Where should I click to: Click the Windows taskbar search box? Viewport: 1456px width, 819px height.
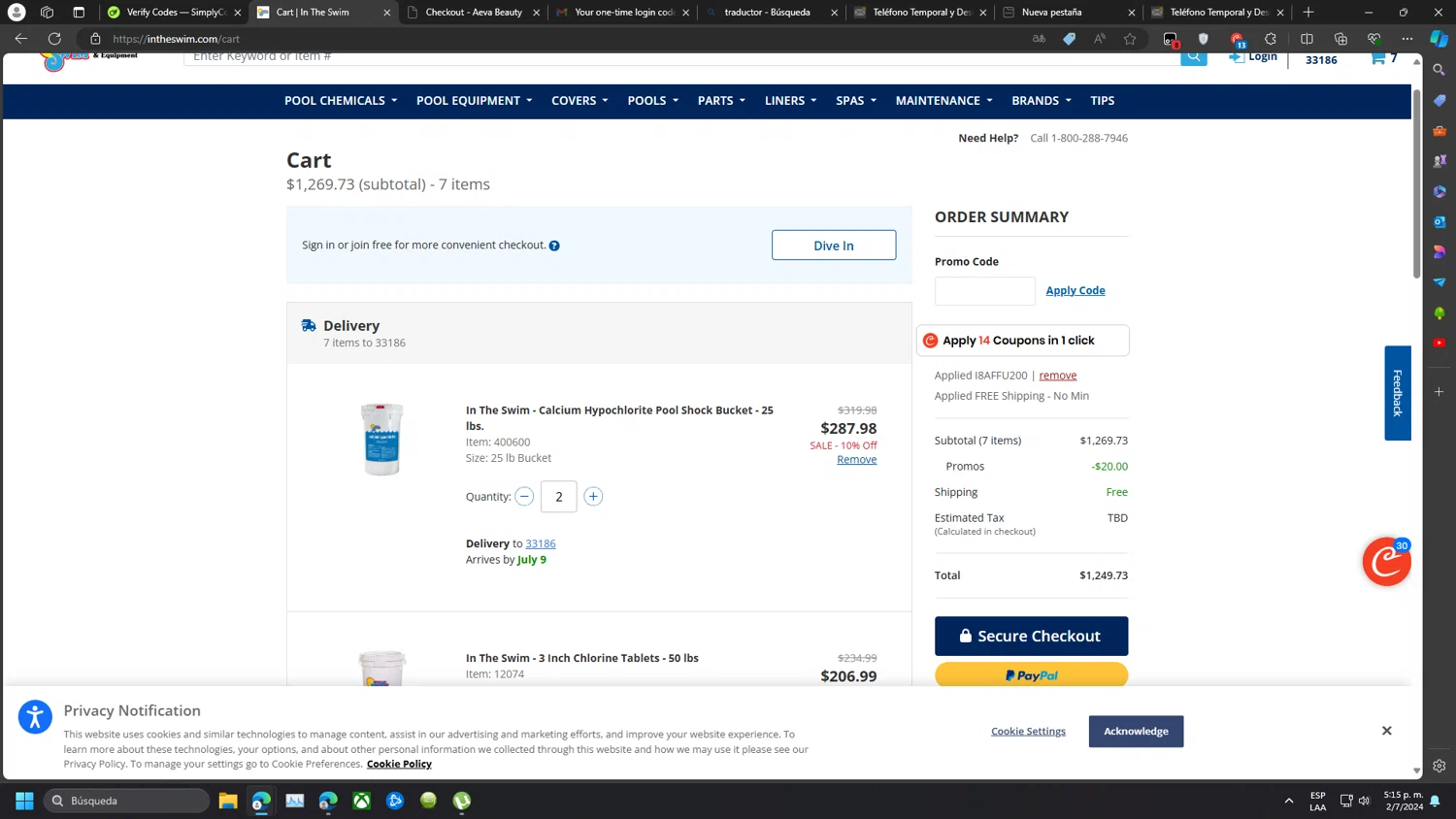(x=126, y=801)
